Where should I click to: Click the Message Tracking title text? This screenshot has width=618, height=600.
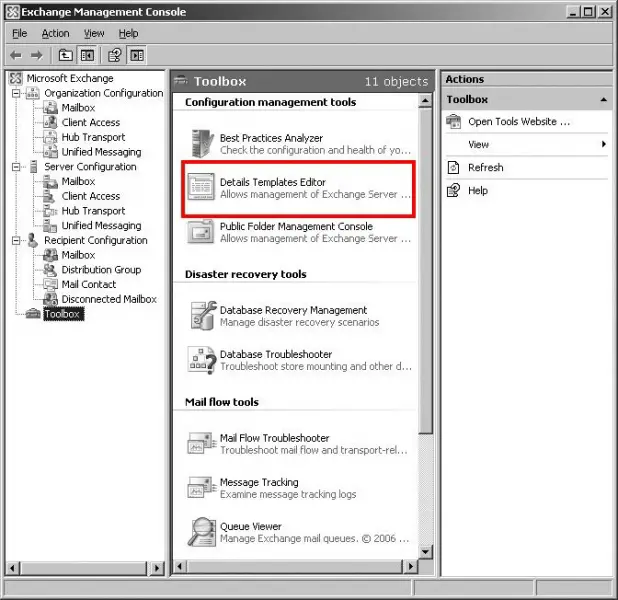click(x=259, y=483)
